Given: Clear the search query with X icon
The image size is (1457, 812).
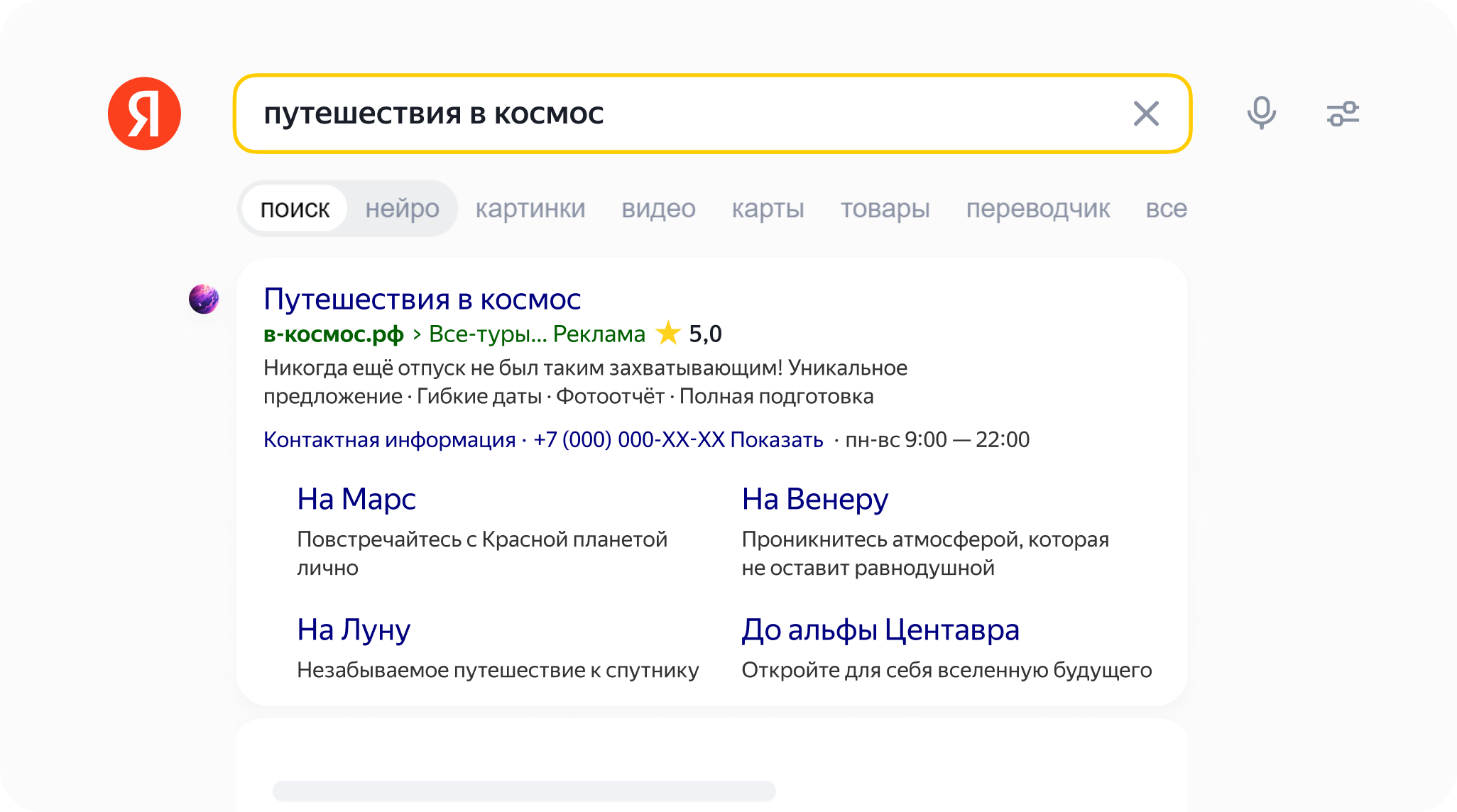Looking at the screenshot, I should [x=1146, y=114].
